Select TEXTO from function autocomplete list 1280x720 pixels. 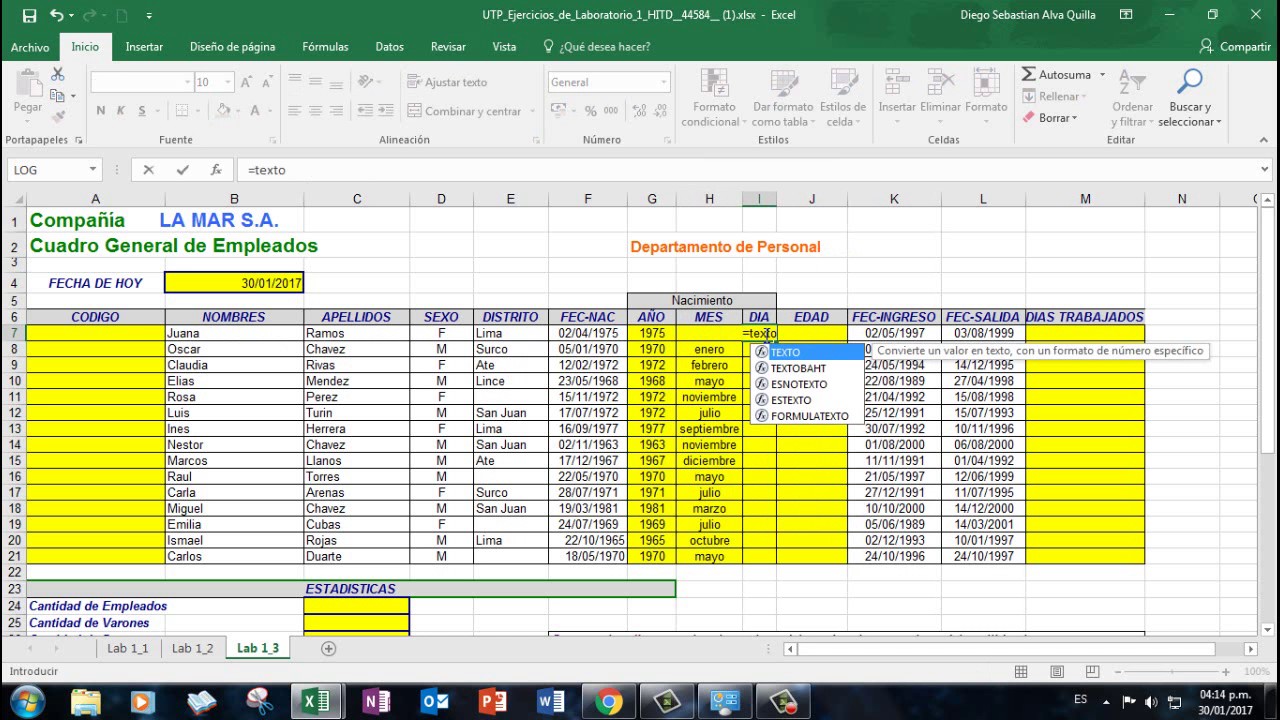(x=807, y=352)
